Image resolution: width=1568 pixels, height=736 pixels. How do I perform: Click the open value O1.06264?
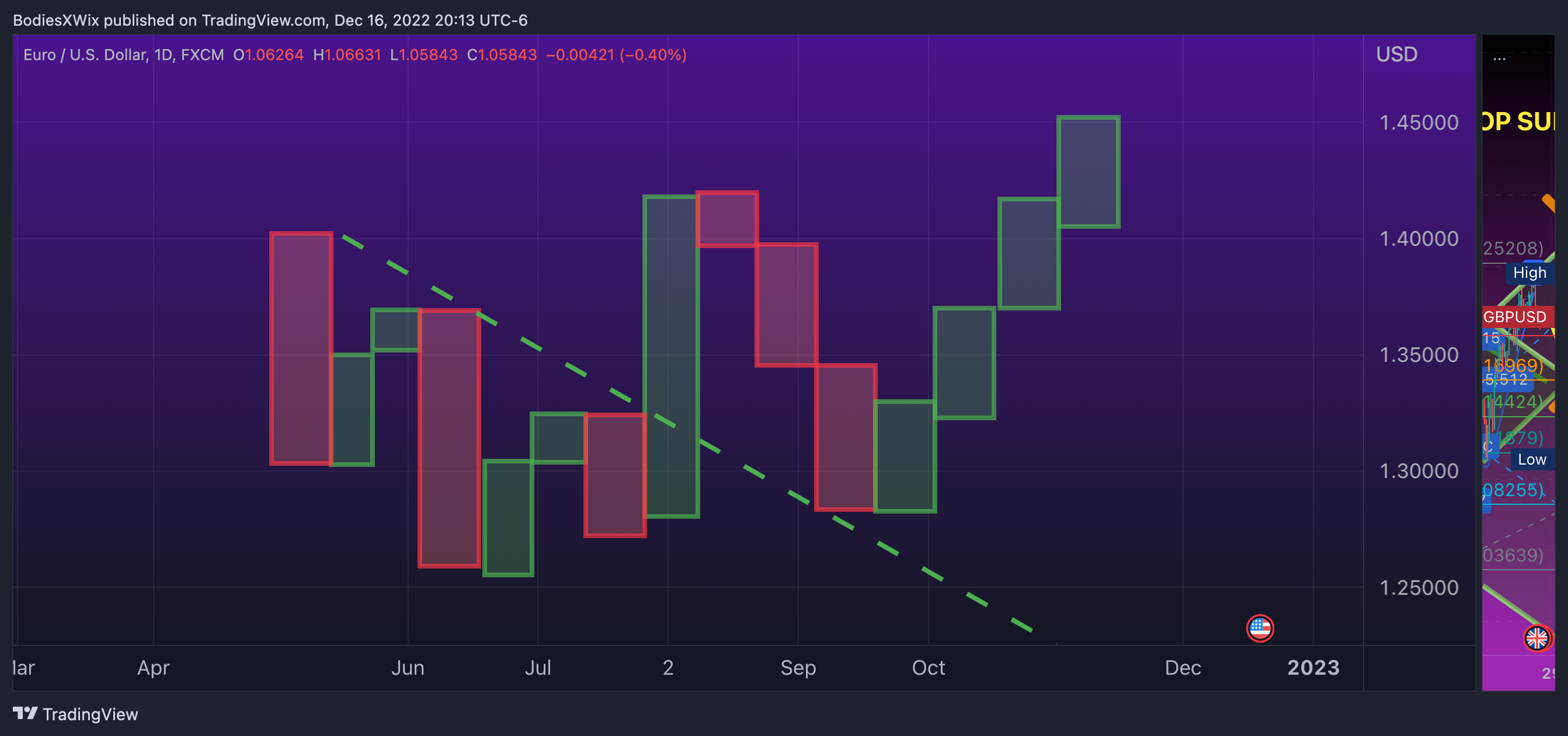point(269,55)
